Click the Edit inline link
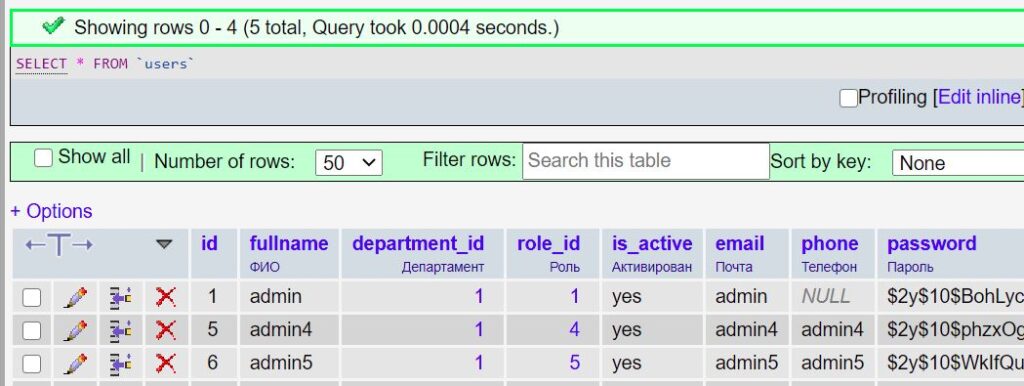 point(979,97)
